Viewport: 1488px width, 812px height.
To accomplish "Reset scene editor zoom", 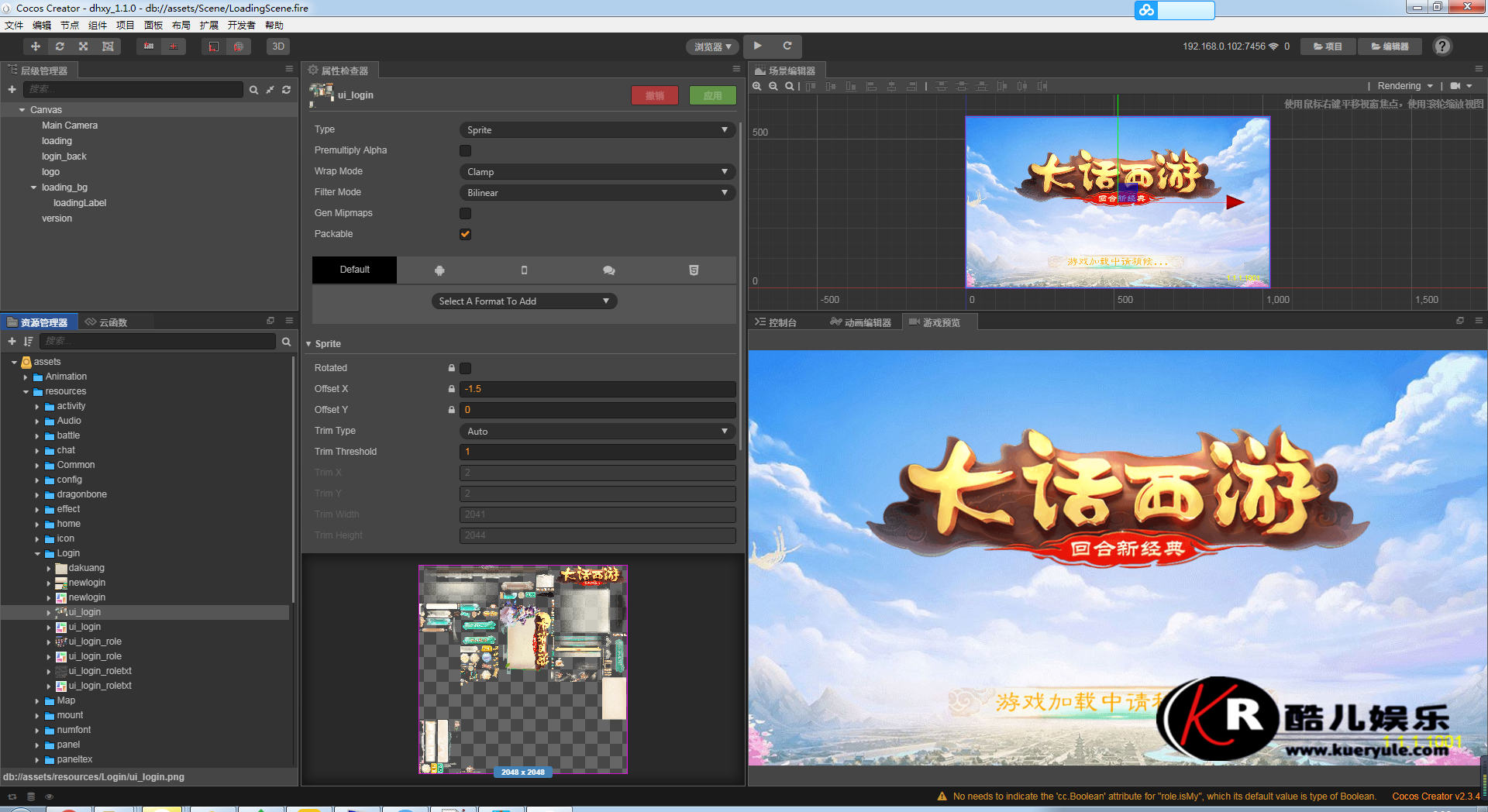I will [x=790, y=86].
